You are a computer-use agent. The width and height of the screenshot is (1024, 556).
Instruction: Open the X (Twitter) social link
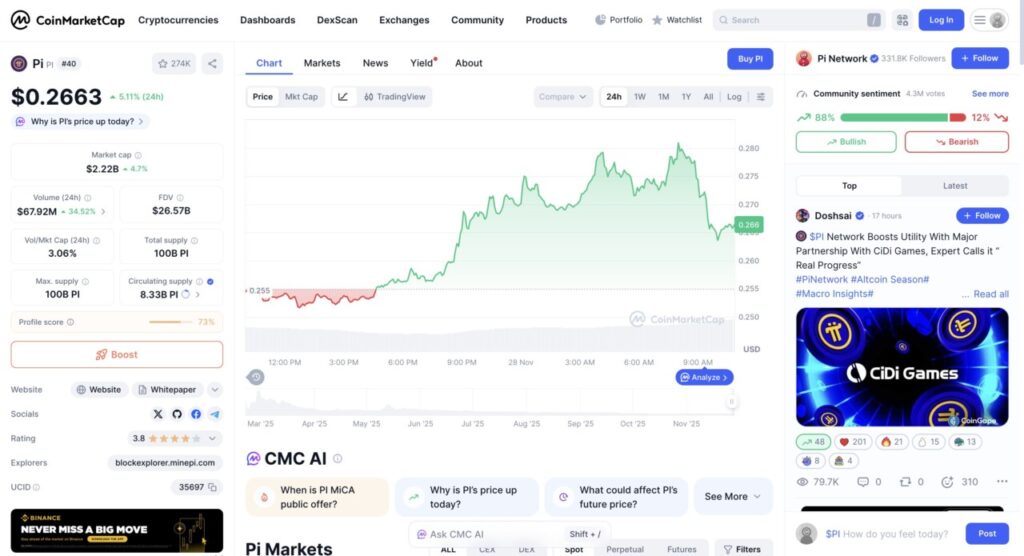tap(158, 414)
